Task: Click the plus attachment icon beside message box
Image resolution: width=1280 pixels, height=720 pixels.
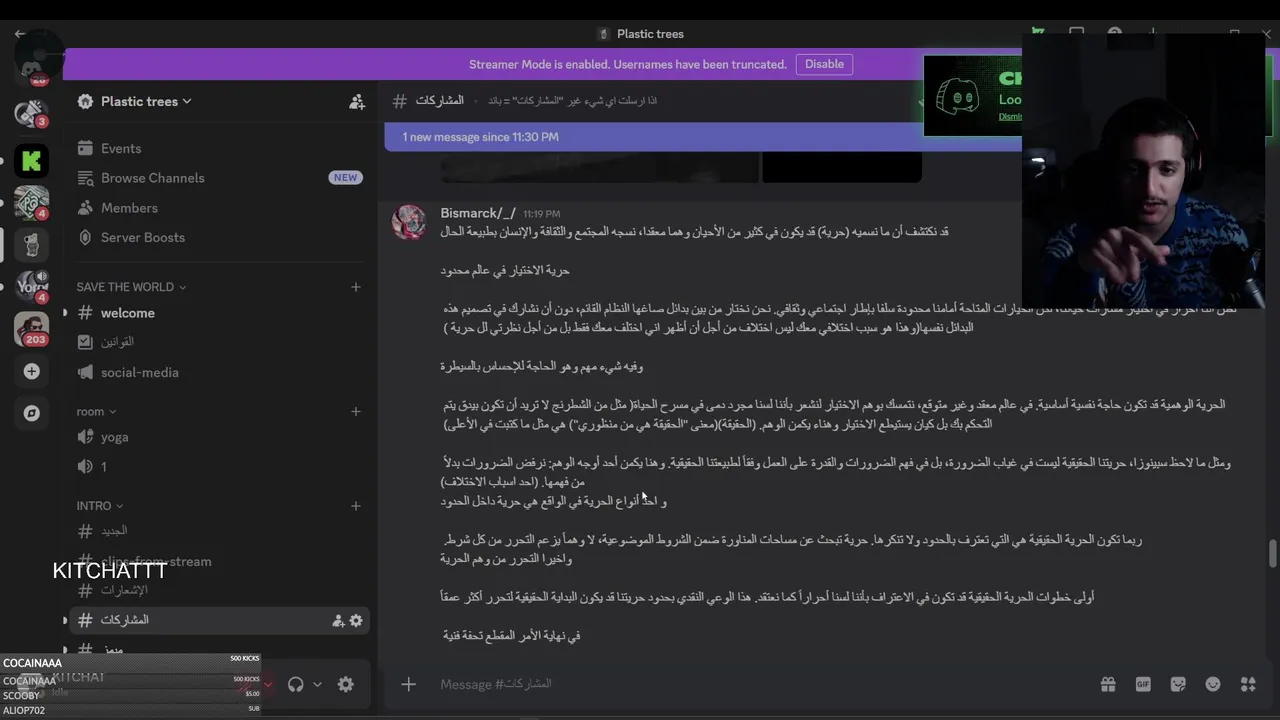Action: (x=408, y=684)
